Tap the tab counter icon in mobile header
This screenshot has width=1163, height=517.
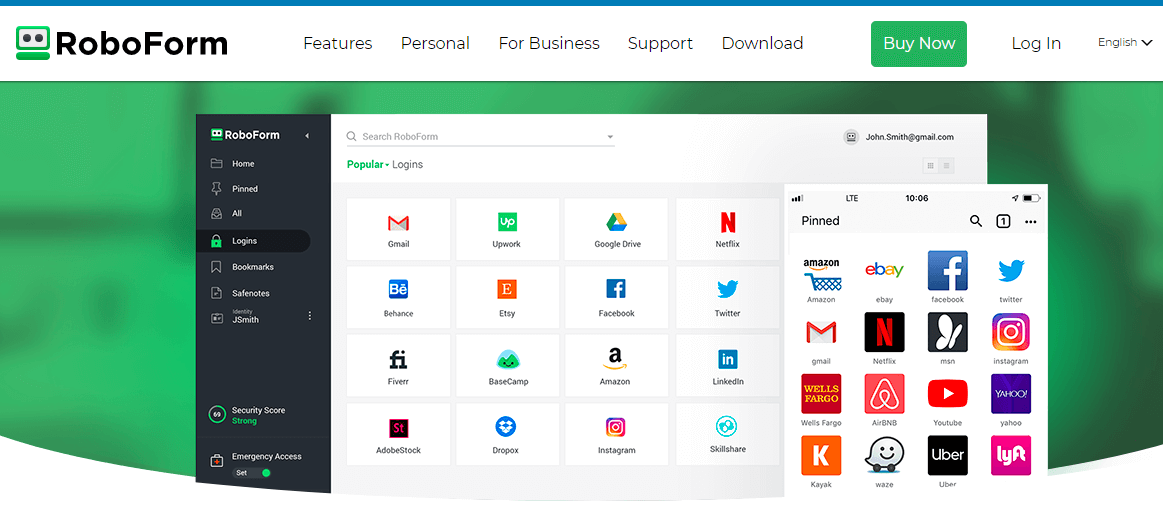pyautogui.click(x=1003, y=221)
